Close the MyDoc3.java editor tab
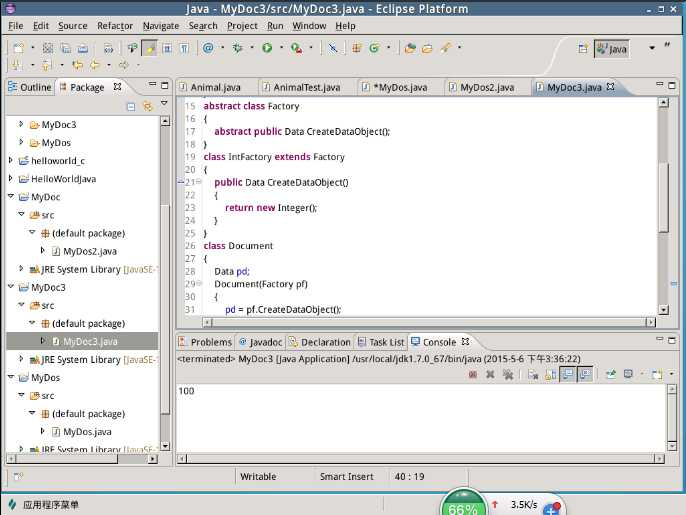This screenshot has height=515, width=686. (610, 87)
